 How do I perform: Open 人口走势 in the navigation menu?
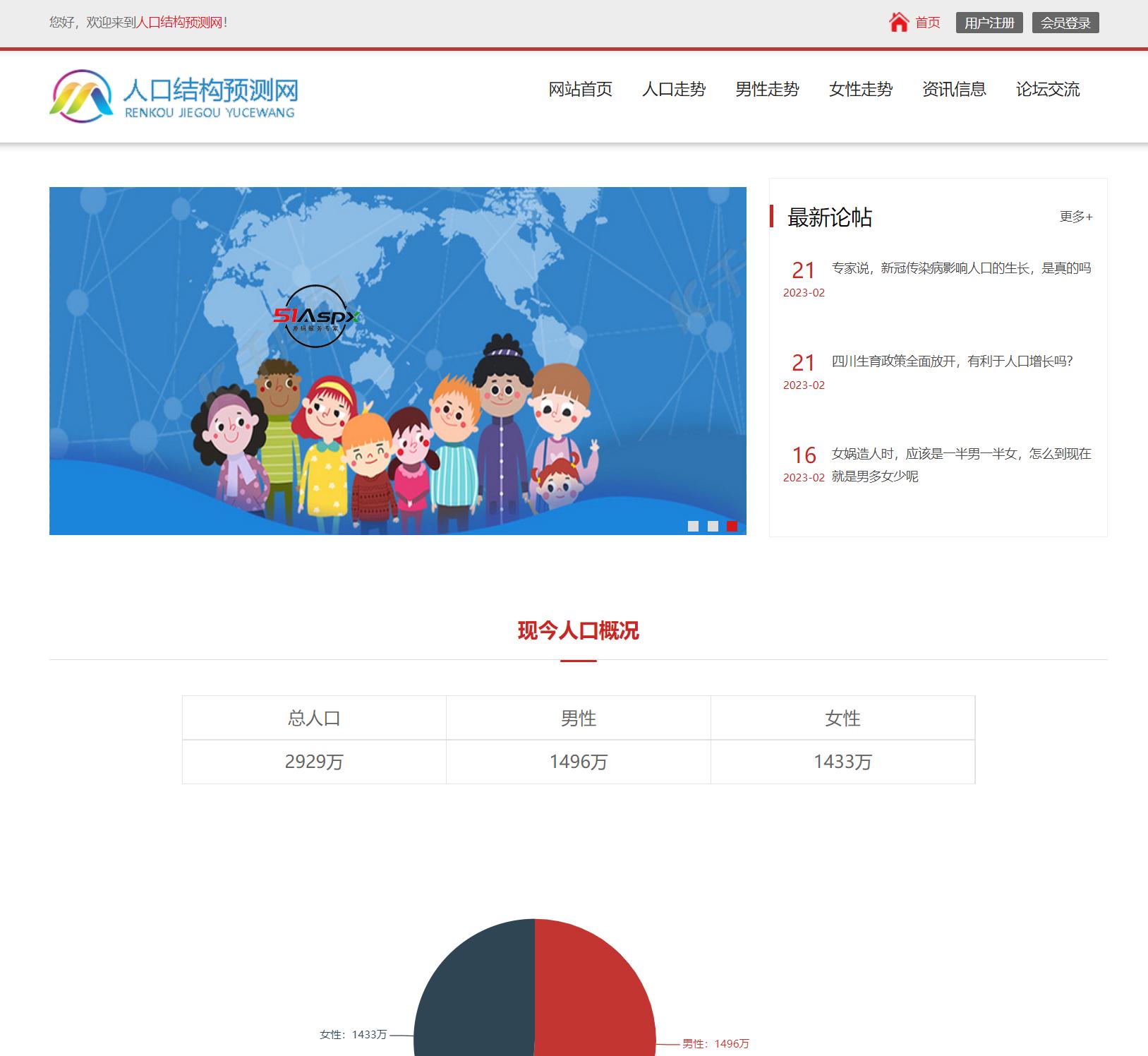pos(674,90)
